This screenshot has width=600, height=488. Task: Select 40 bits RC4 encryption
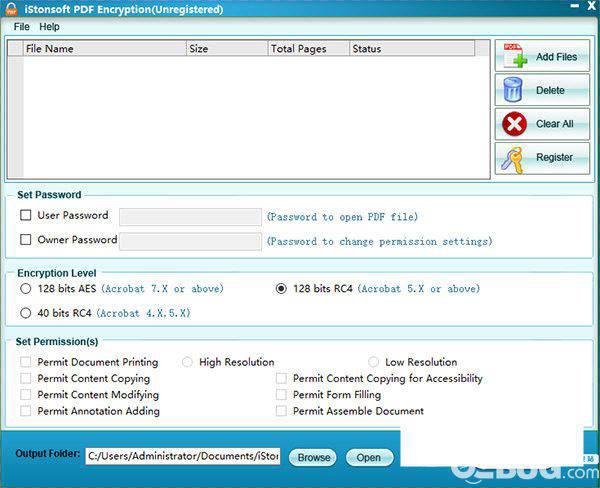[26, 313]
